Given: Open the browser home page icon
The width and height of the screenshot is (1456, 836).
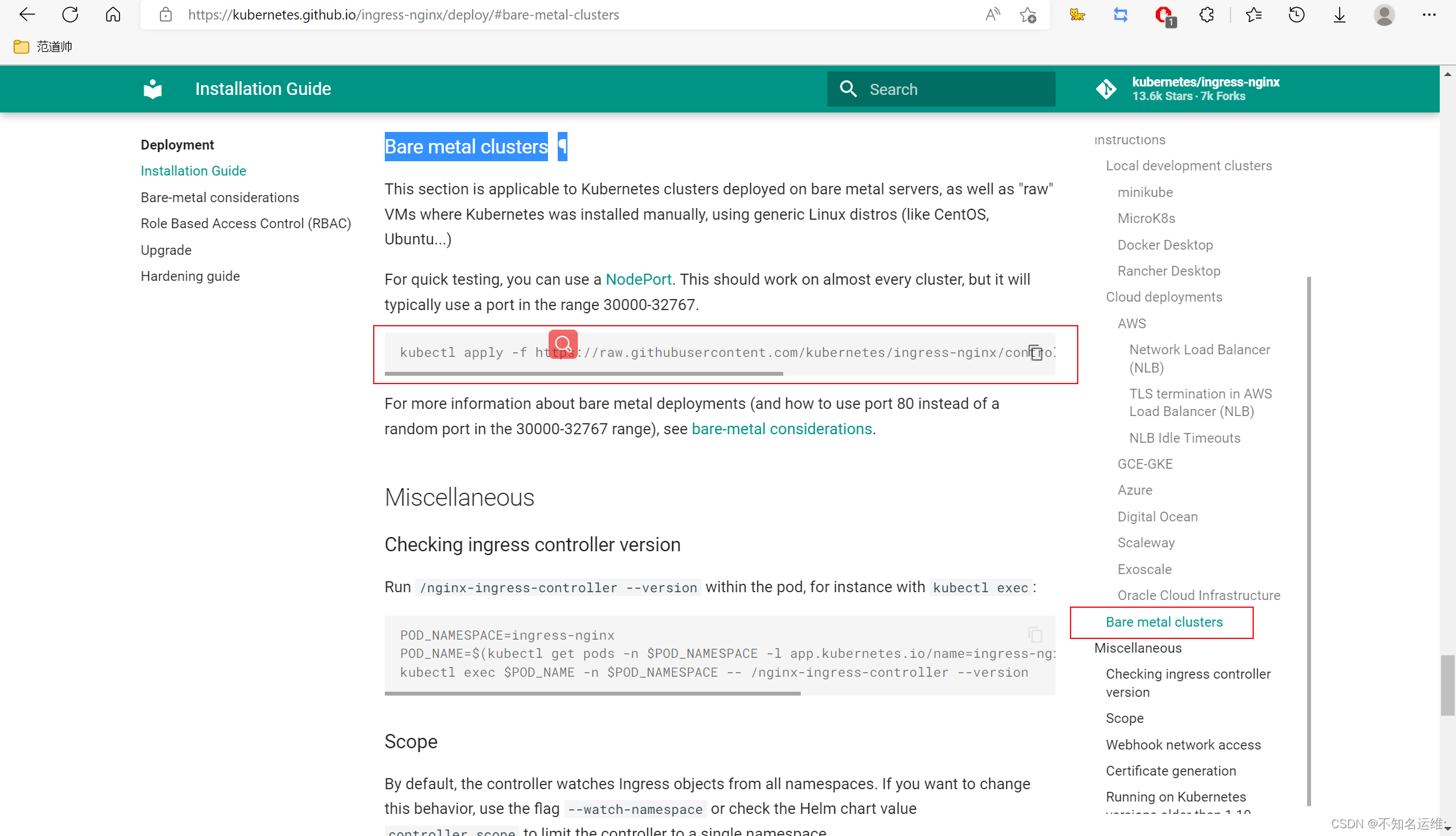Looking at the screenshot, I should coord(113,14).
